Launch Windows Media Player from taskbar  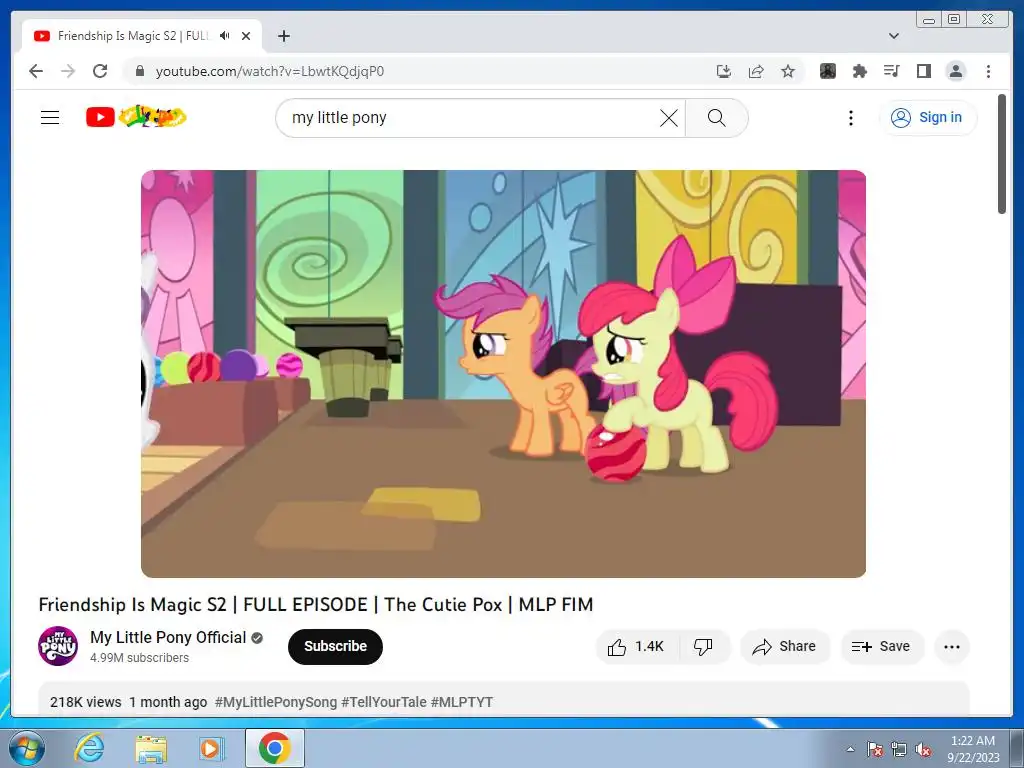210,748
